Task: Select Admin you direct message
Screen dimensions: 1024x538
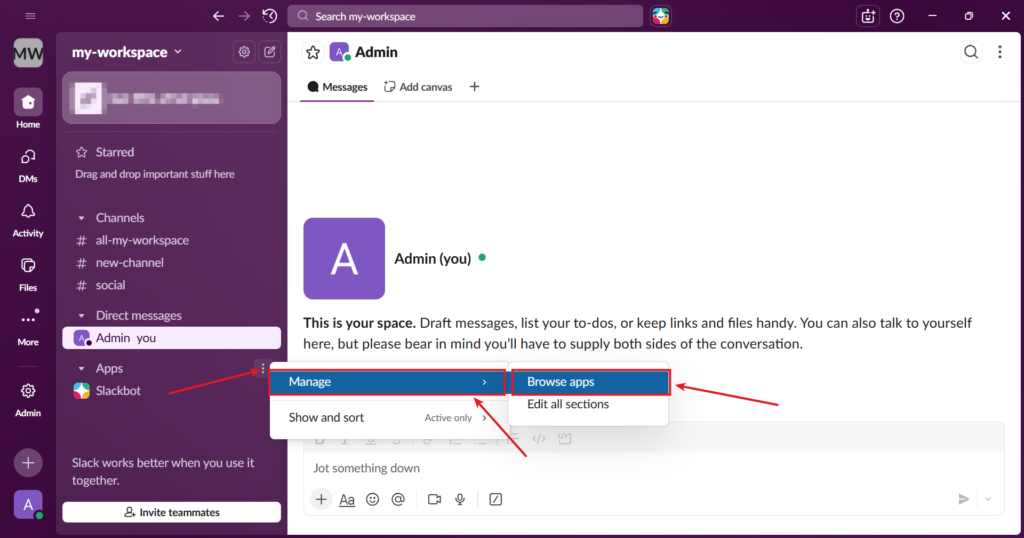Action: [x=172, y=338]
